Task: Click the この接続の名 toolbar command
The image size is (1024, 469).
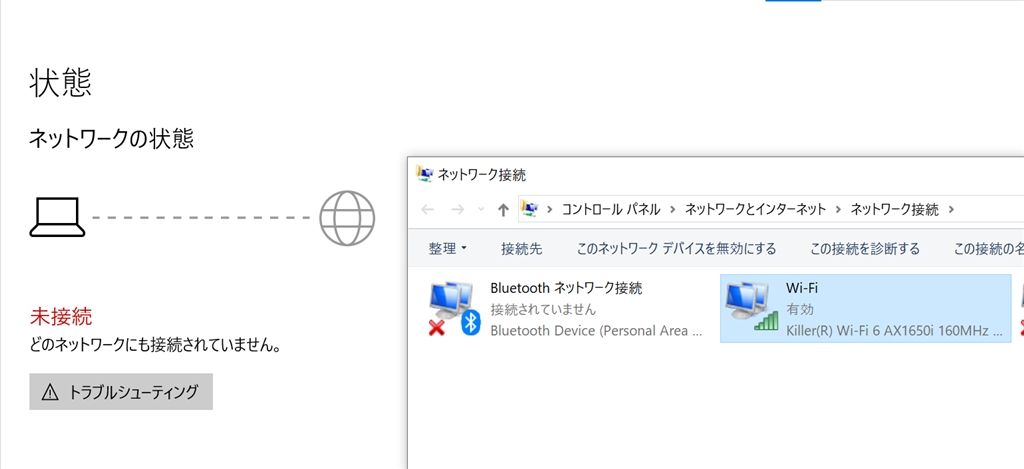Action: 989,248
